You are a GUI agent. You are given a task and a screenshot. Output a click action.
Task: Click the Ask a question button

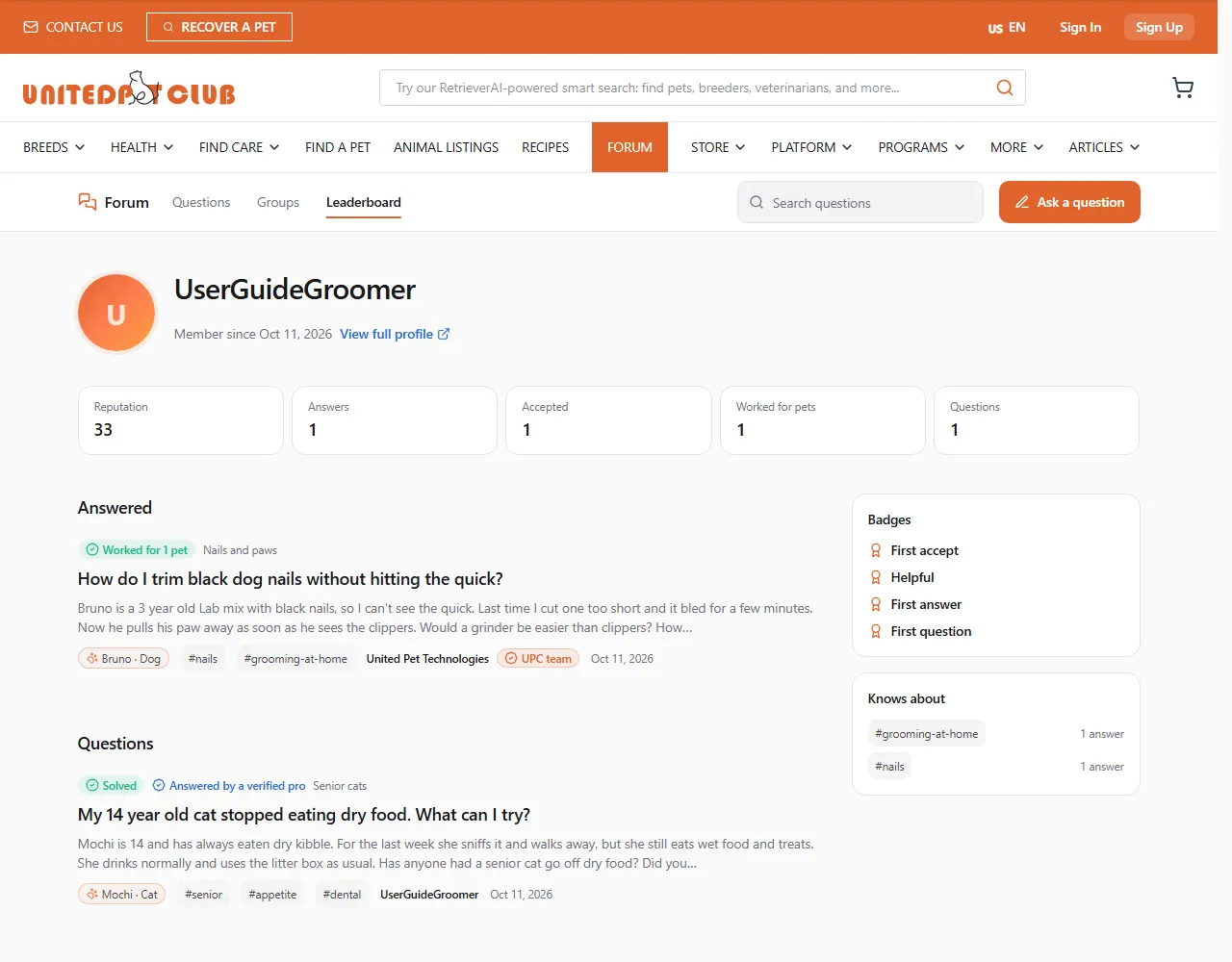[x=1069, y=202]
